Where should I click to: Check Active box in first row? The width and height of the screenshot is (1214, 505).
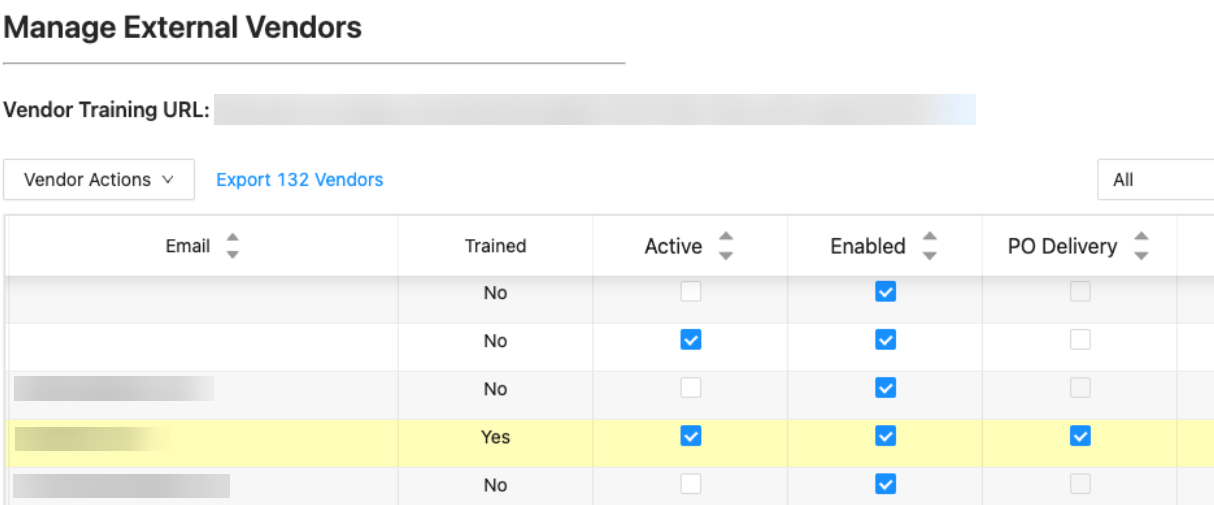[x=690, y=292]
